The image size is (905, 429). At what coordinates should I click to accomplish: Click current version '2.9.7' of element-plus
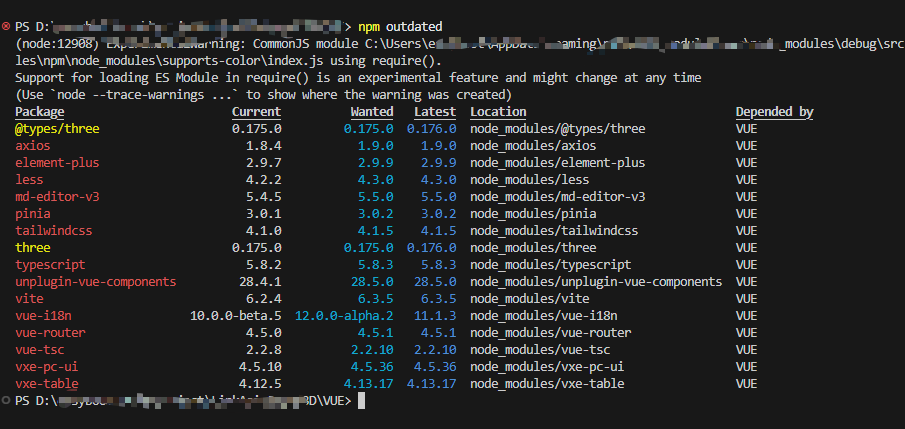264,163
